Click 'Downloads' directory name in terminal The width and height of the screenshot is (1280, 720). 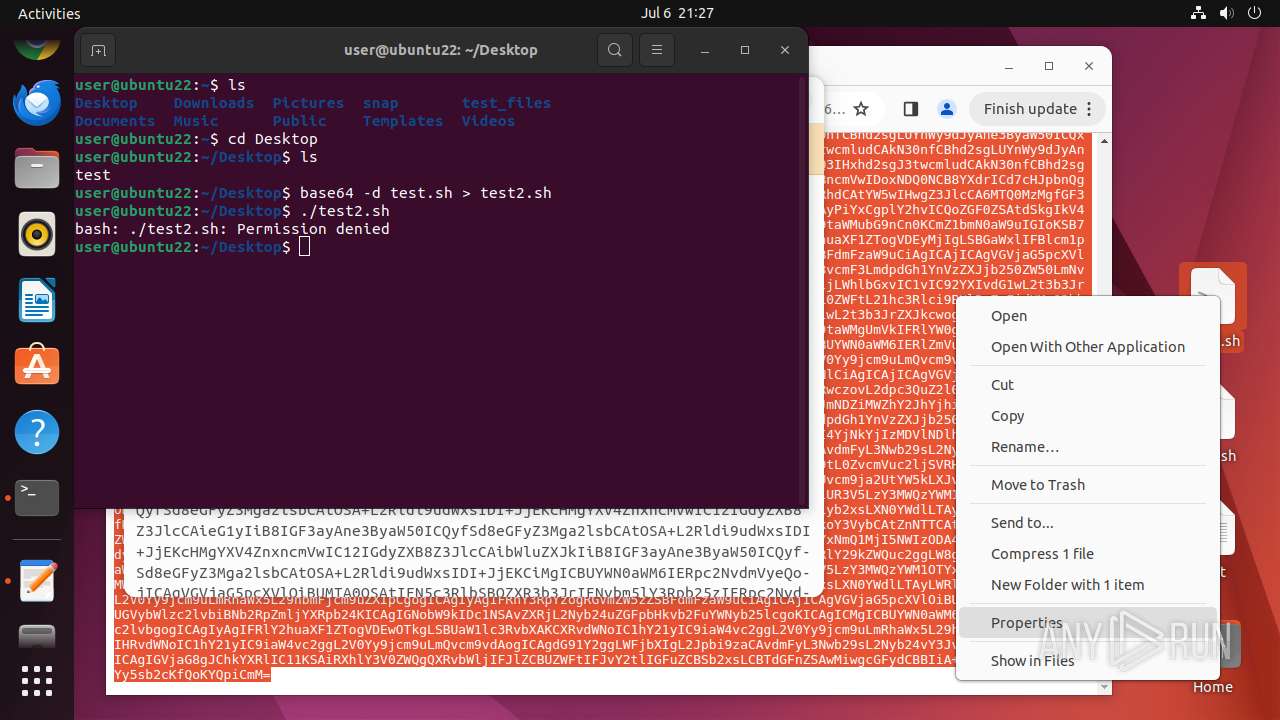[x=214, y=103]
